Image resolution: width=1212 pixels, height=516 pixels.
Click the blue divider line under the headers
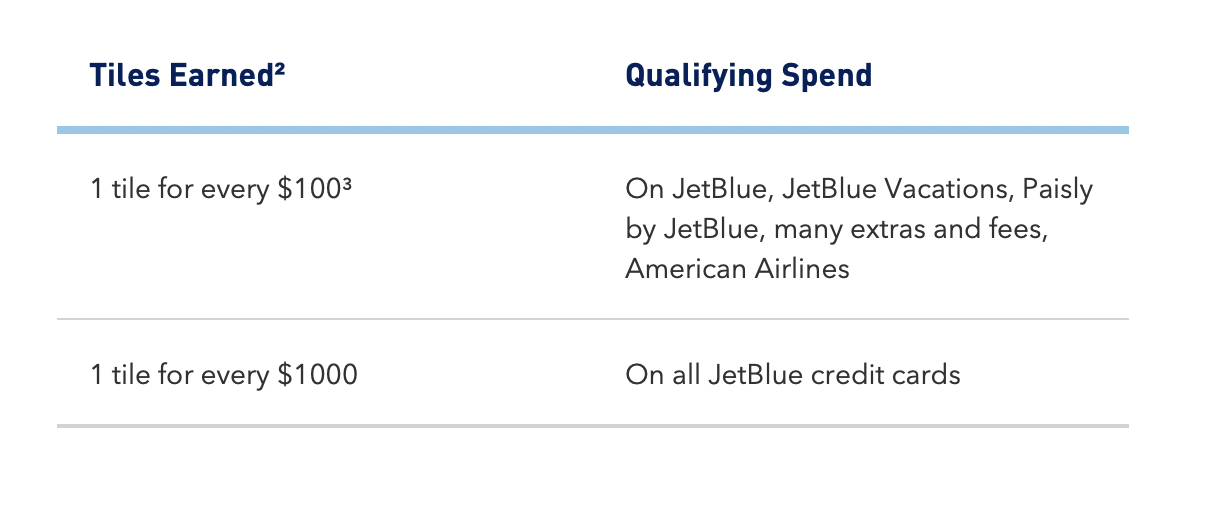point(593,130)
